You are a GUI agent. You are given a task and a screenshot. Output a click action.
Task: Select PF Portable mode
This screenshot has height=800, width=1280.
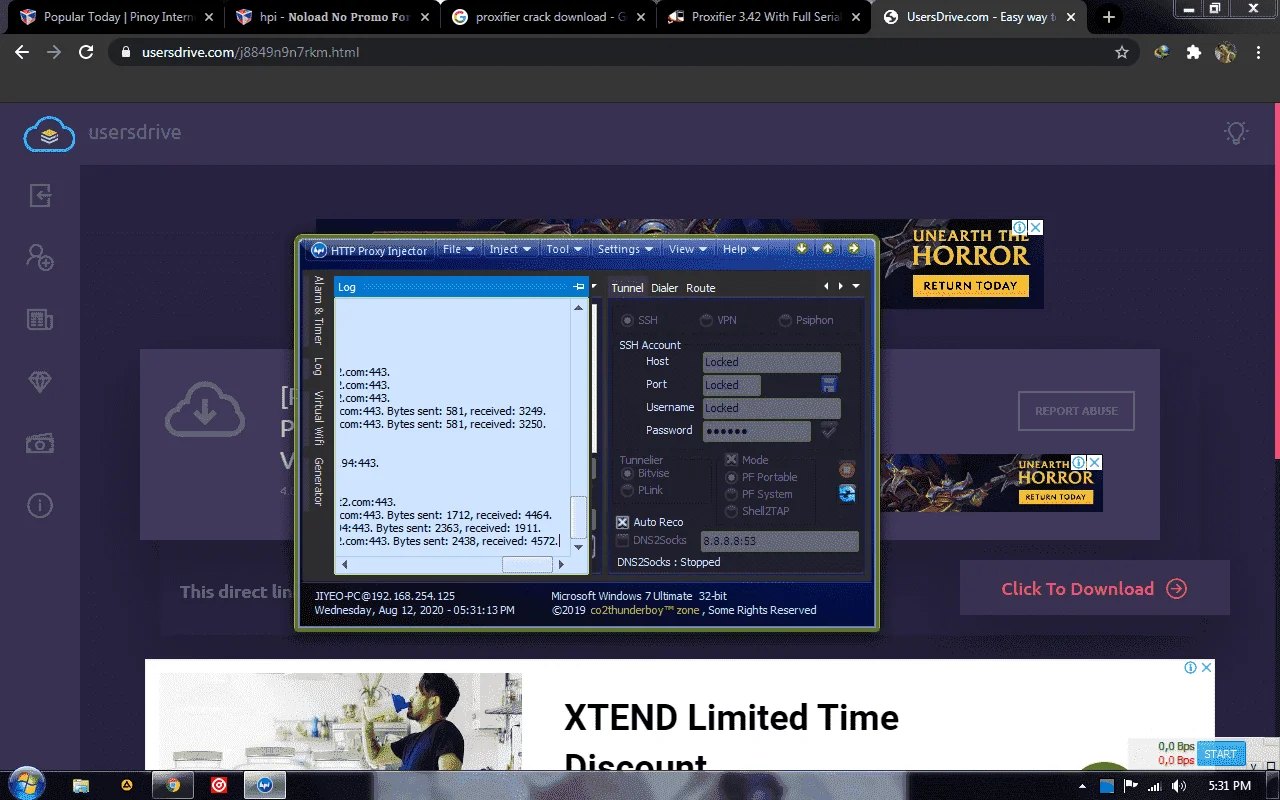coord(732,477)
